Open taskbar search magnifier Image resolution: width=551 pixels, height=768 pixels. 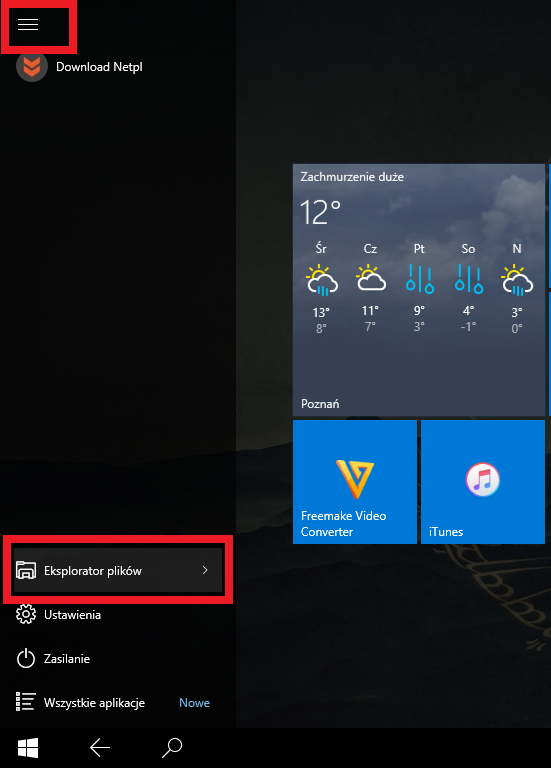[172, 748]
